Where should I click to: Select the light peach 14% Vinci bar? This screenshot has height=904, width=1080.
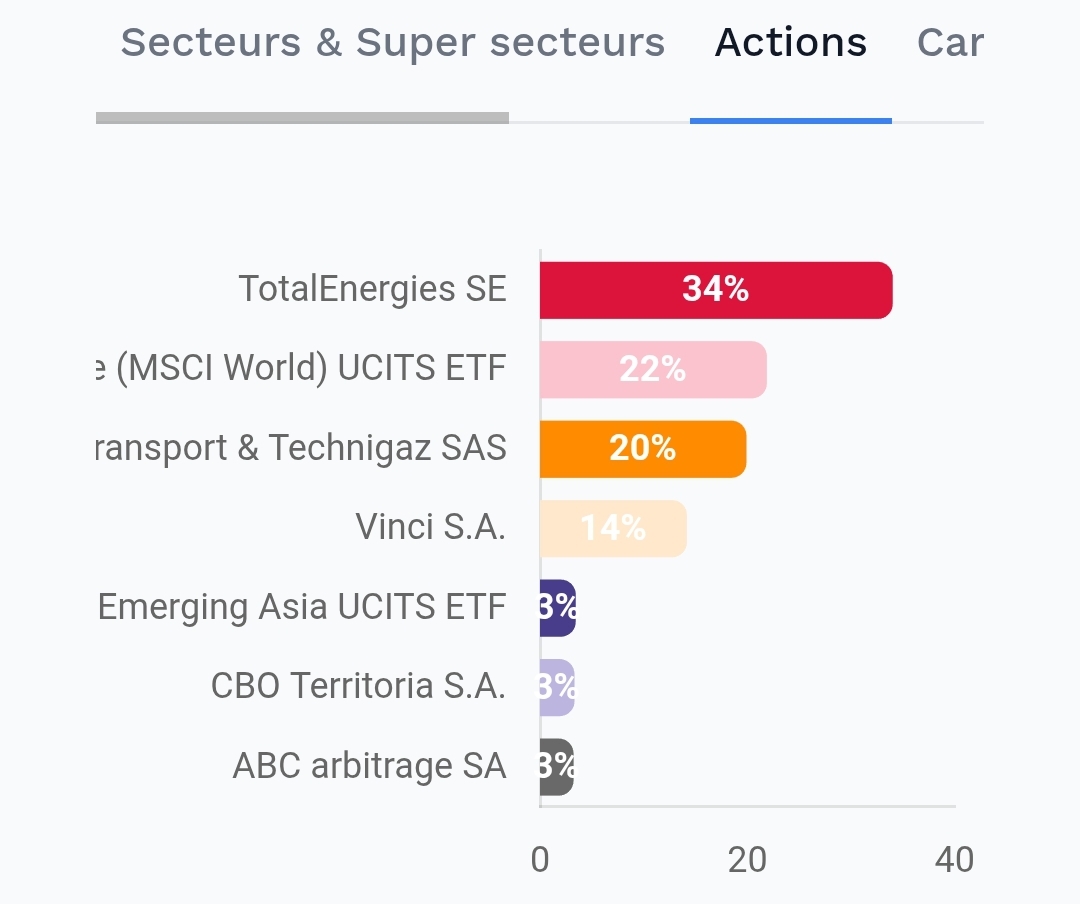coord(612,528)
